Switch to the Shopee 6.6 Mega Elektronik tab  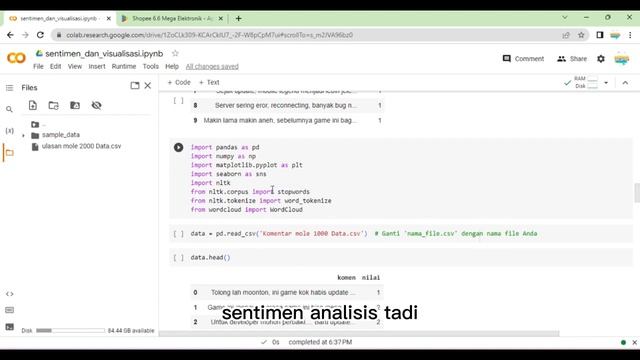[172, 18]
